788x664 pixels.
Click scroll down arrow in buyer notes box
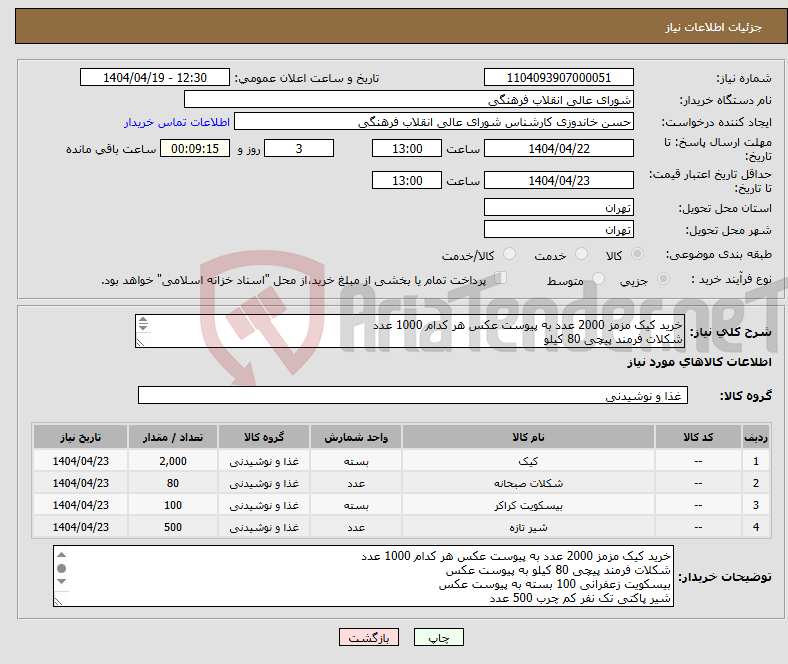pos(62,582)
